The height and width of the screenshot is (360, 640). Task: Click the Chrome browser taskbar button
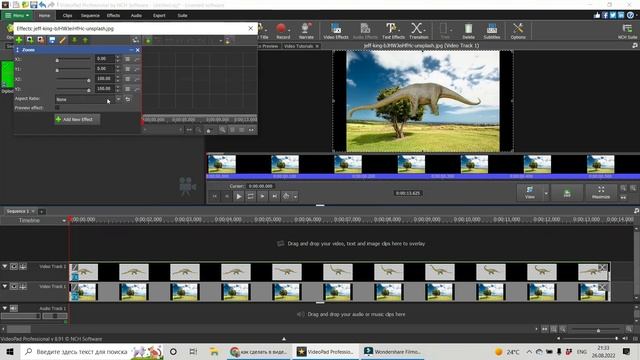click(259, 351)
